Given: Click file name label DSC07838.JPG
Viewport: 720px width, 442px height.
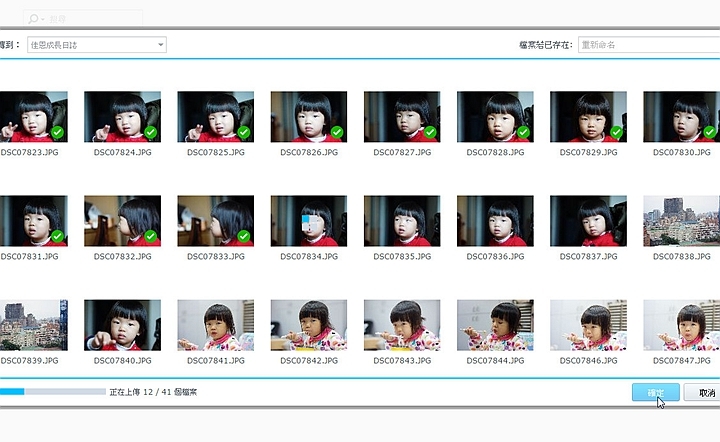Looking at the screenshot, I should (682, 257).
